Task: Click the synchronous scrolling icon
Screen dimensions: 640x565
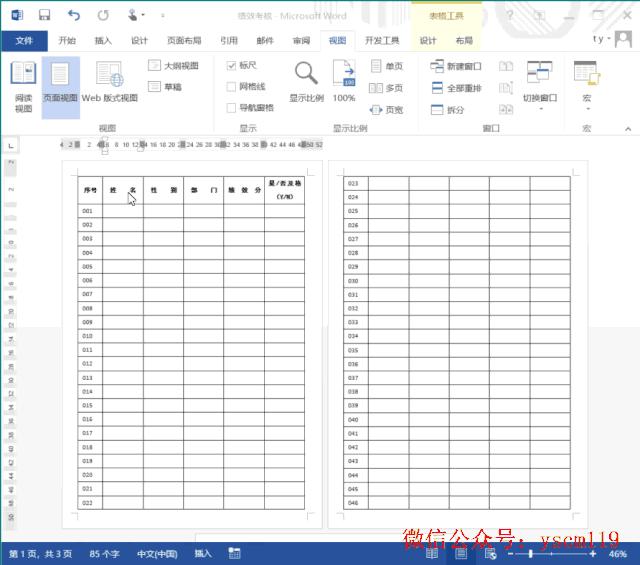Action: coord(506,88)
